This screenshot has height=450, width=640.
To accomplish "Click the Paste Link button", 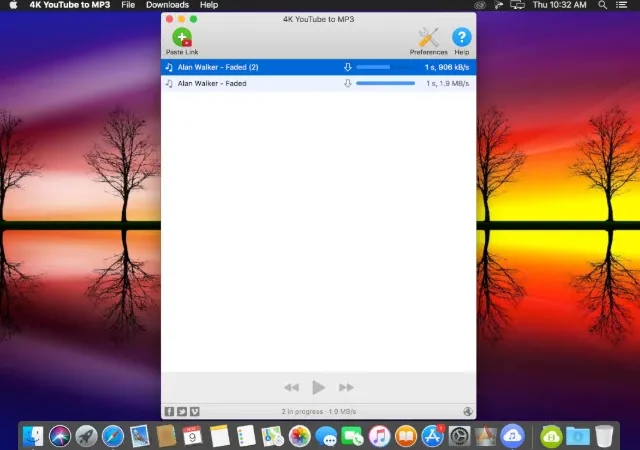I will pos(182,41).
